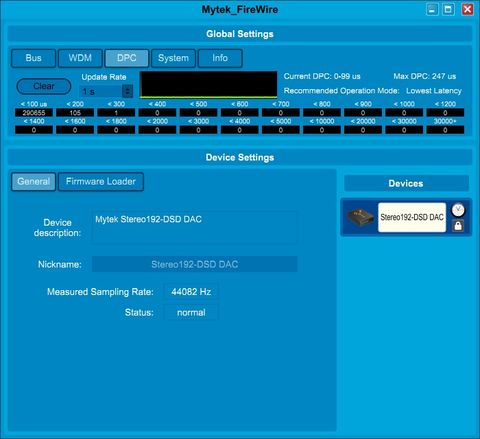
Task: Click the Update Rate value field
Action: pyautogui.click(x=101, y=91)
